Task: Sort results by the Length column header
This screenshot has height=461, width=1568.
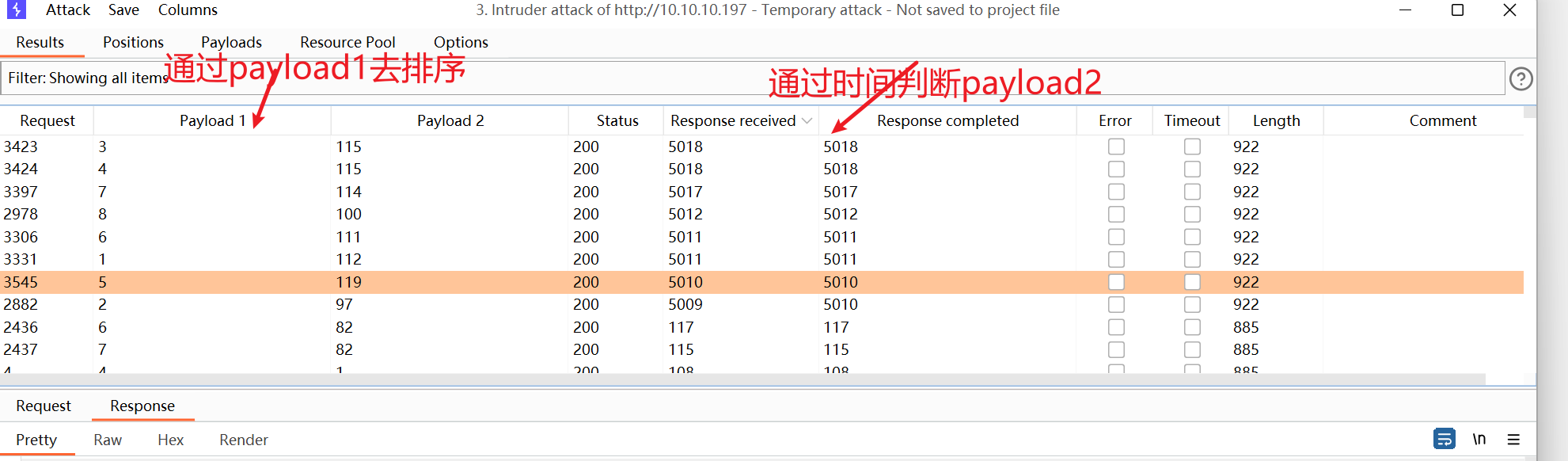Action: pyautogui.click(x=1276, y=121)
